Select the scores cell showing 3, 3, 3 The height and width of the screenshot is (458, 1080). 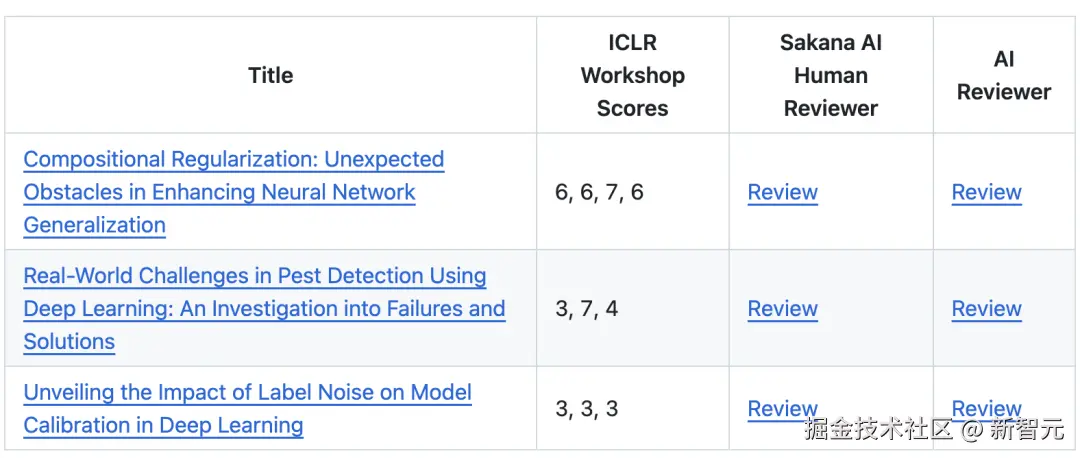[586, 409]
